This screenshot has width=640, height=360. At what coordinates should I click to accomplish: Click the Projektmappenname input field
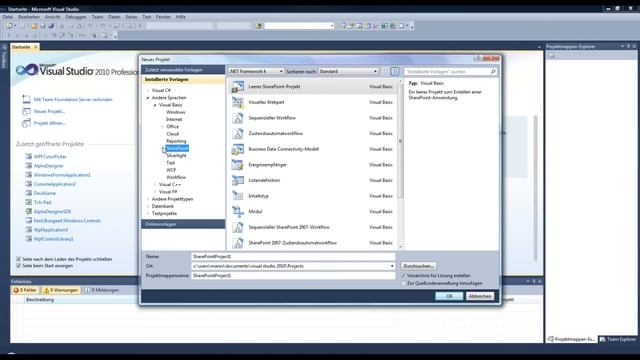click(293, 276)
